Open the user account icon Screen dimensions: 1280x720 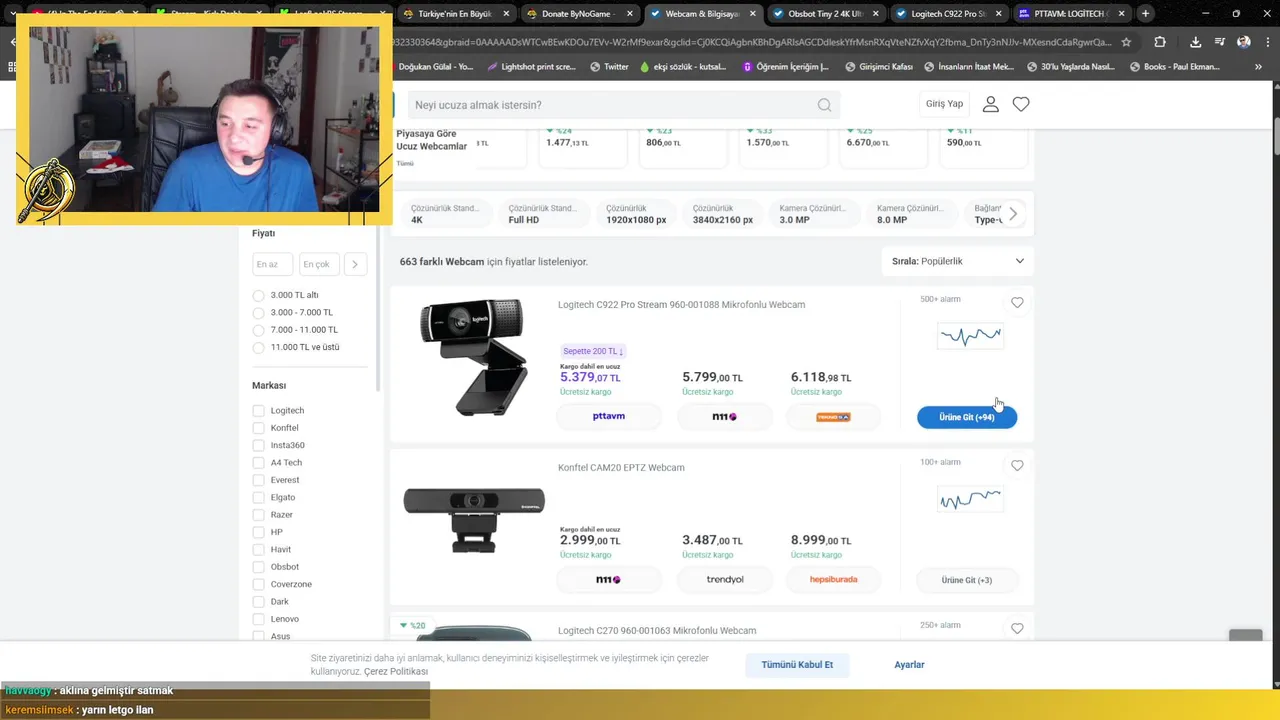pyautogui.click(x=990, y=104)
